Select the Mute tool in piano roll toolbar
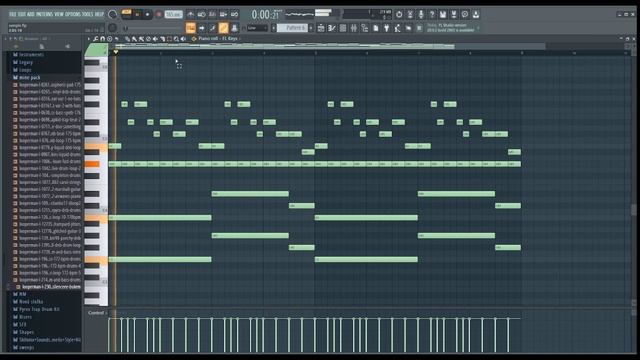The width and height of the screenshot is (640, 360). [156, 39]
